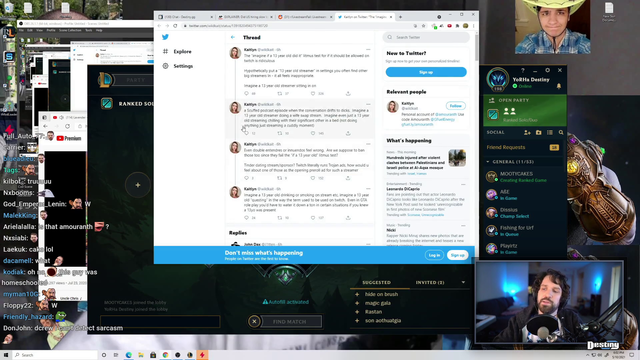Open more options on first tweet
This screenshot has height=360, width=640.
[368, 50]
